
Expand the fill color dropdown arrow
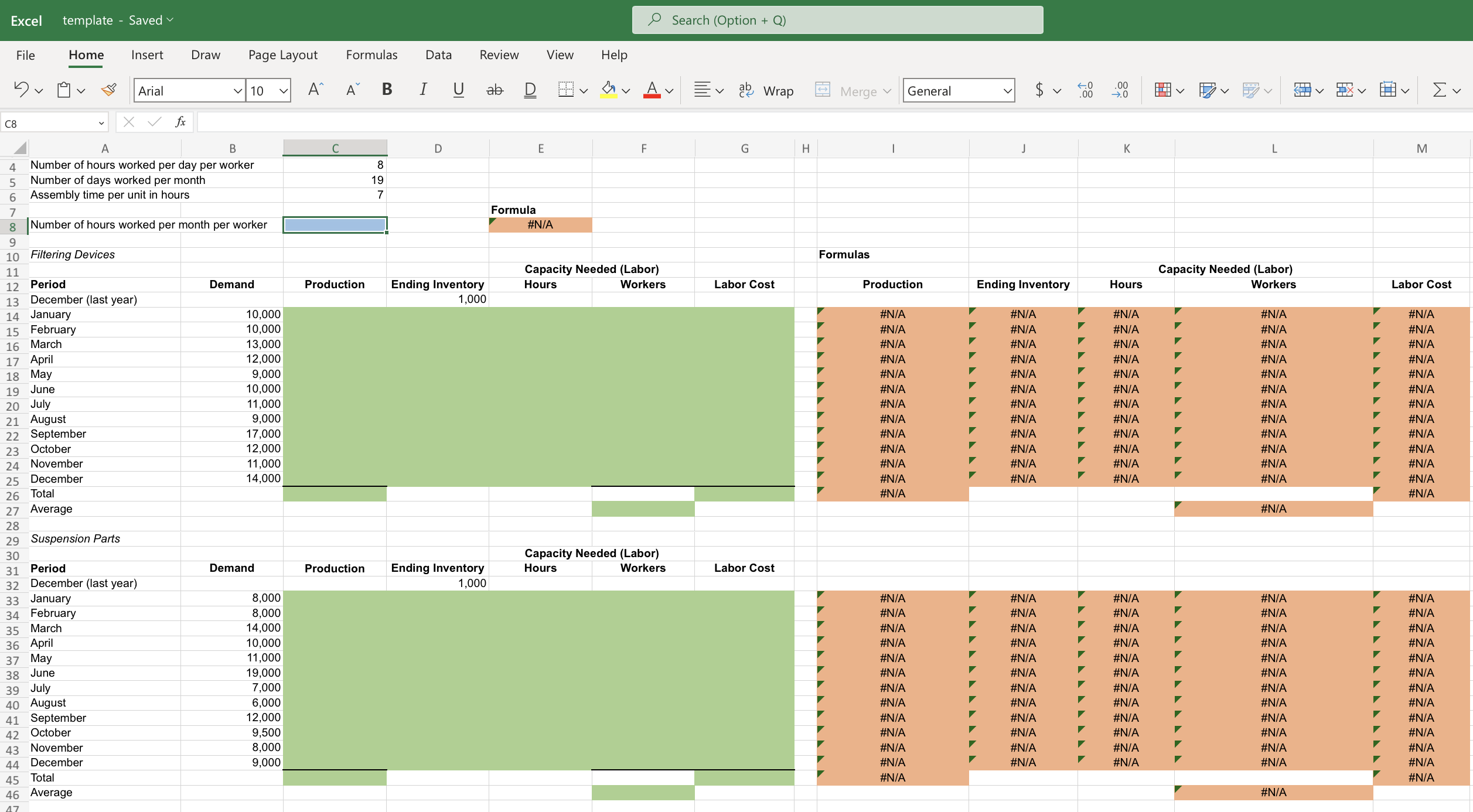[x=626, y=91]
